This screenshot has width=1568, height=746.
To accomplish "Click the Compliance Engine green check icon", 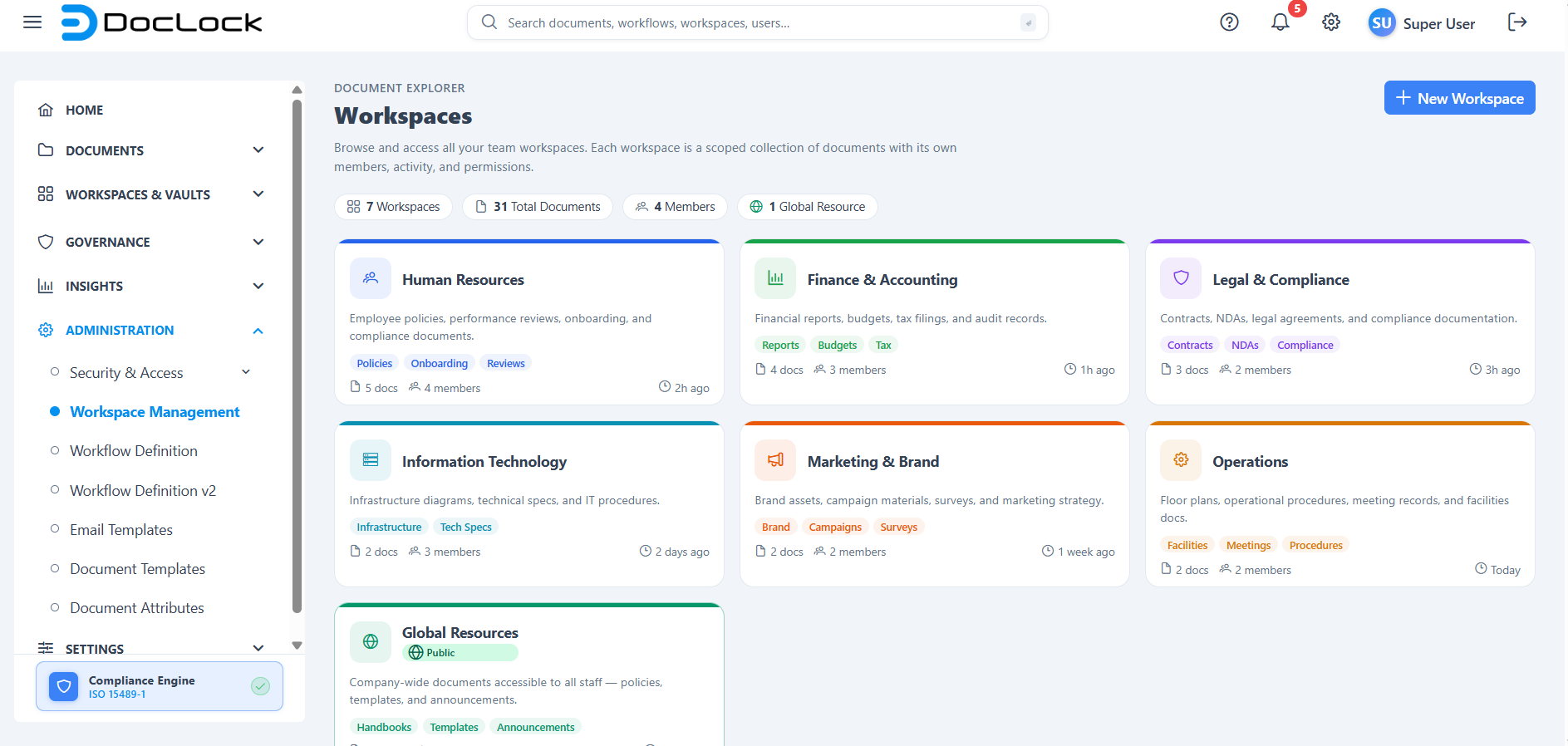I will coord(260,686).
